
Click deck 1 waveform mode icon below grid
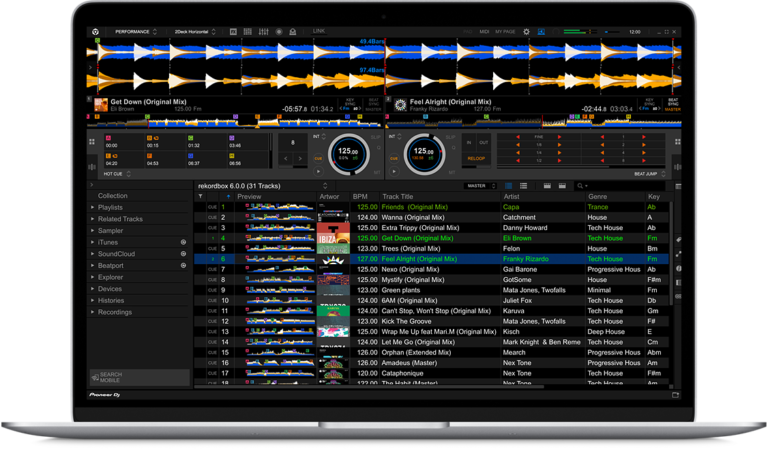(92, 167)
